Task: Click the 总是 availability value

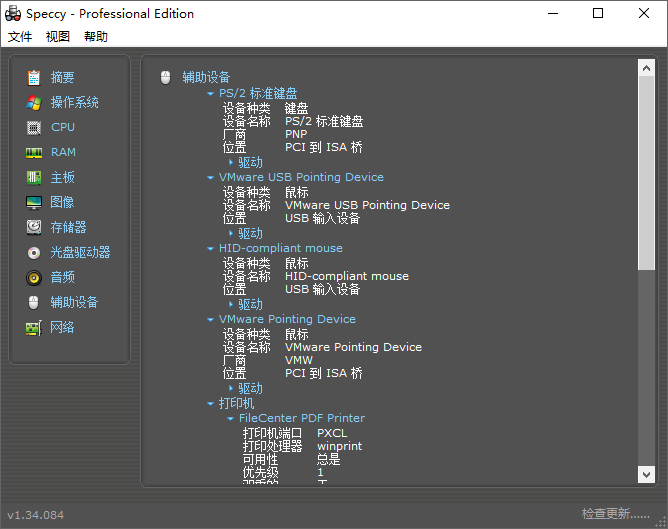Action: pos(328,459)
